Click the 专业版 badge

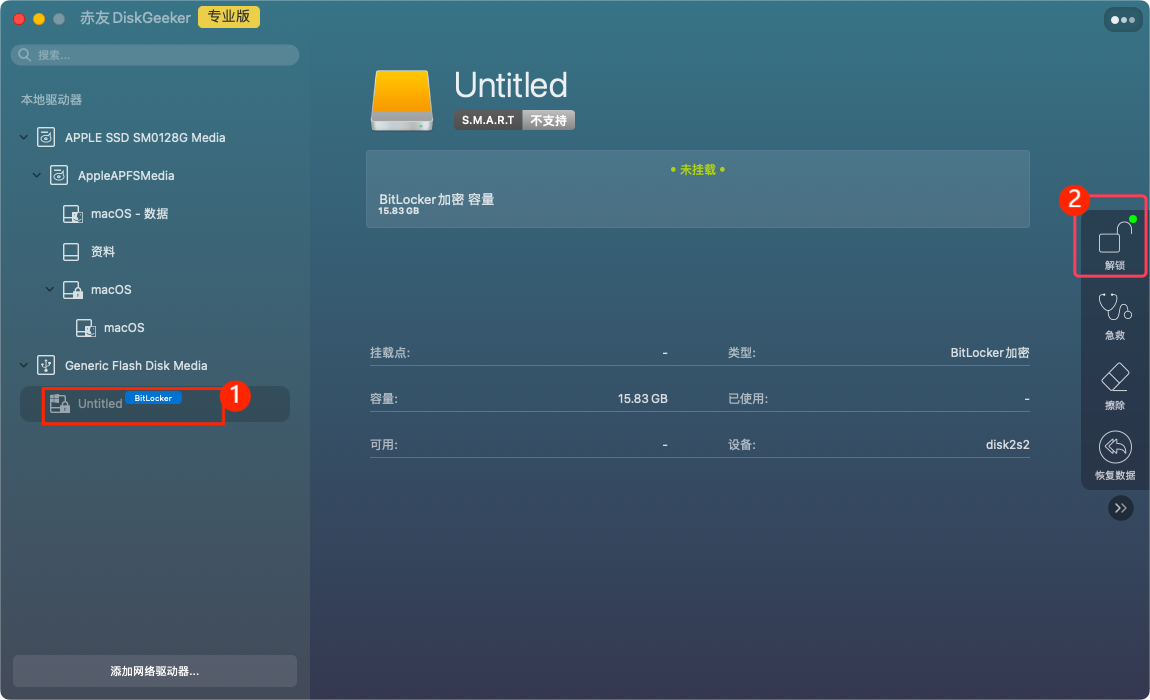(228, 17)
